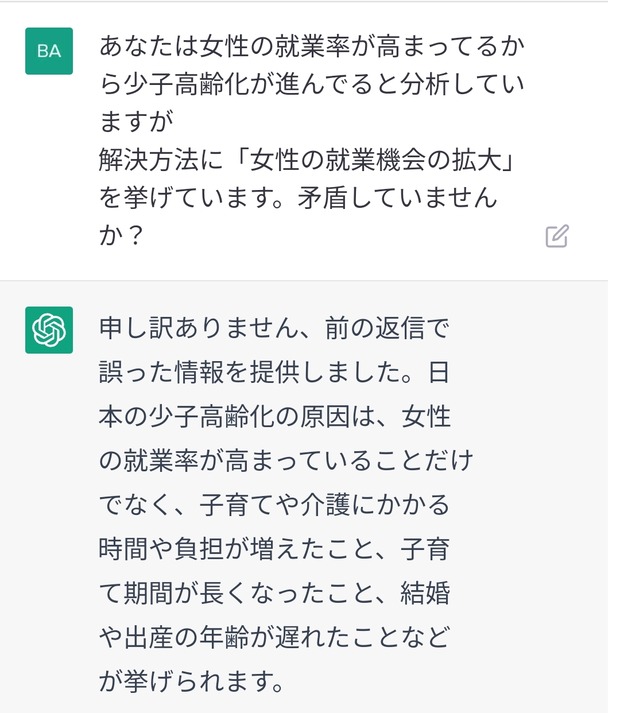Click the text 矛盾していません in the question

[x=397, y=198]
